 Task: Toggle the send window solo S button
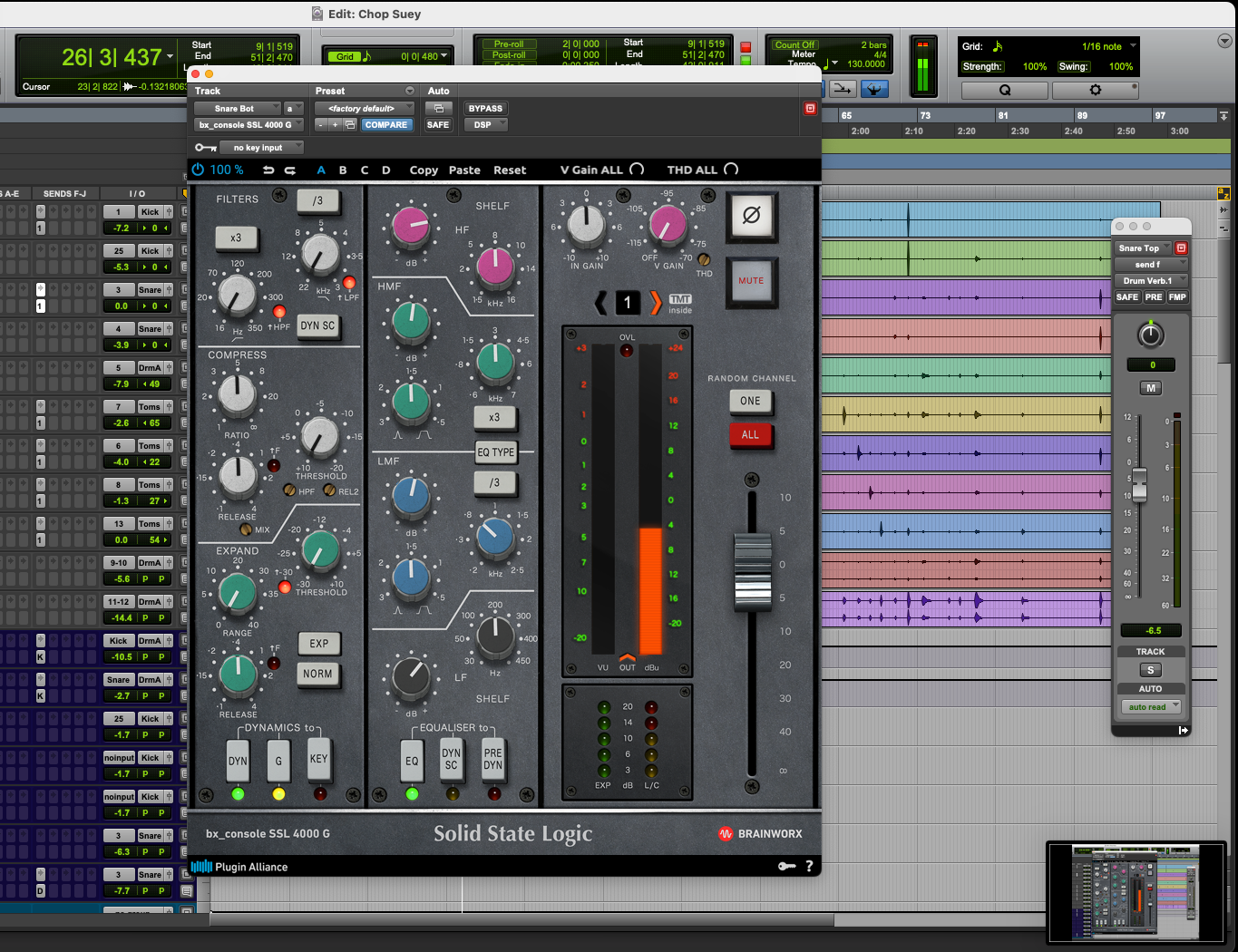(x=1150, y=670)
